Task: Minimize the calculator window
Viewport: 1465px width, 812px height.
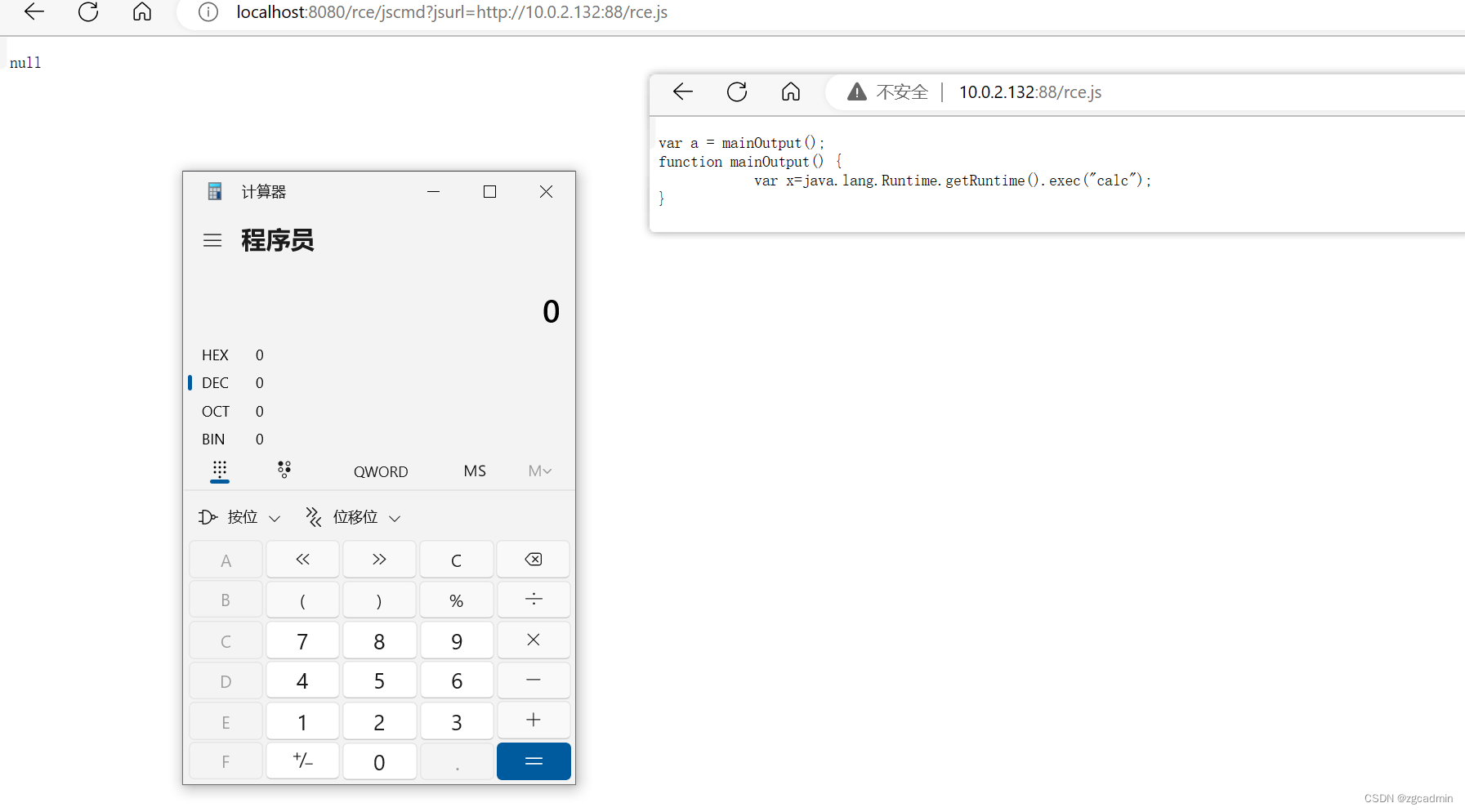Action: [434, 191]
